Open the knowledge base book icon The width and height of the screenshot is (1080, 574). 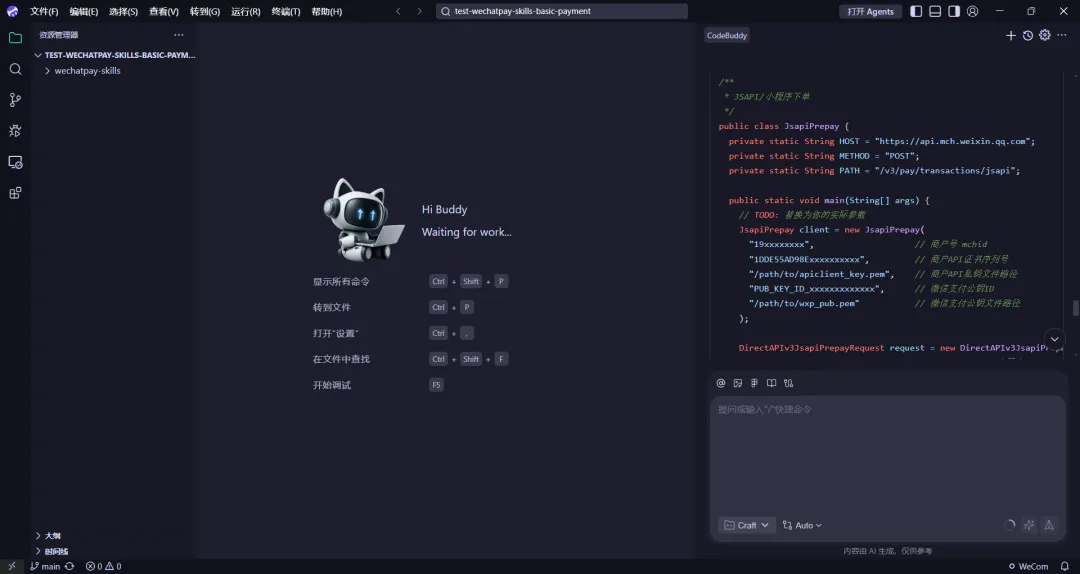click(771, 383)
